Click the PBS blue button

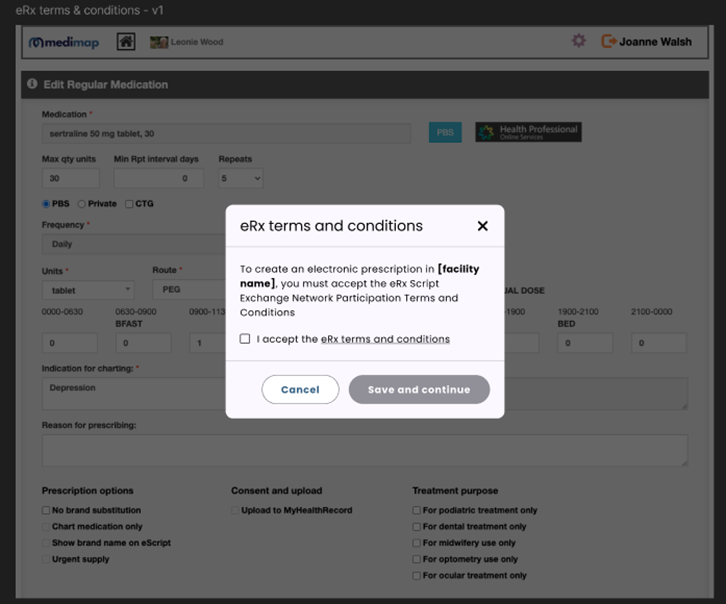click(445, 132)
